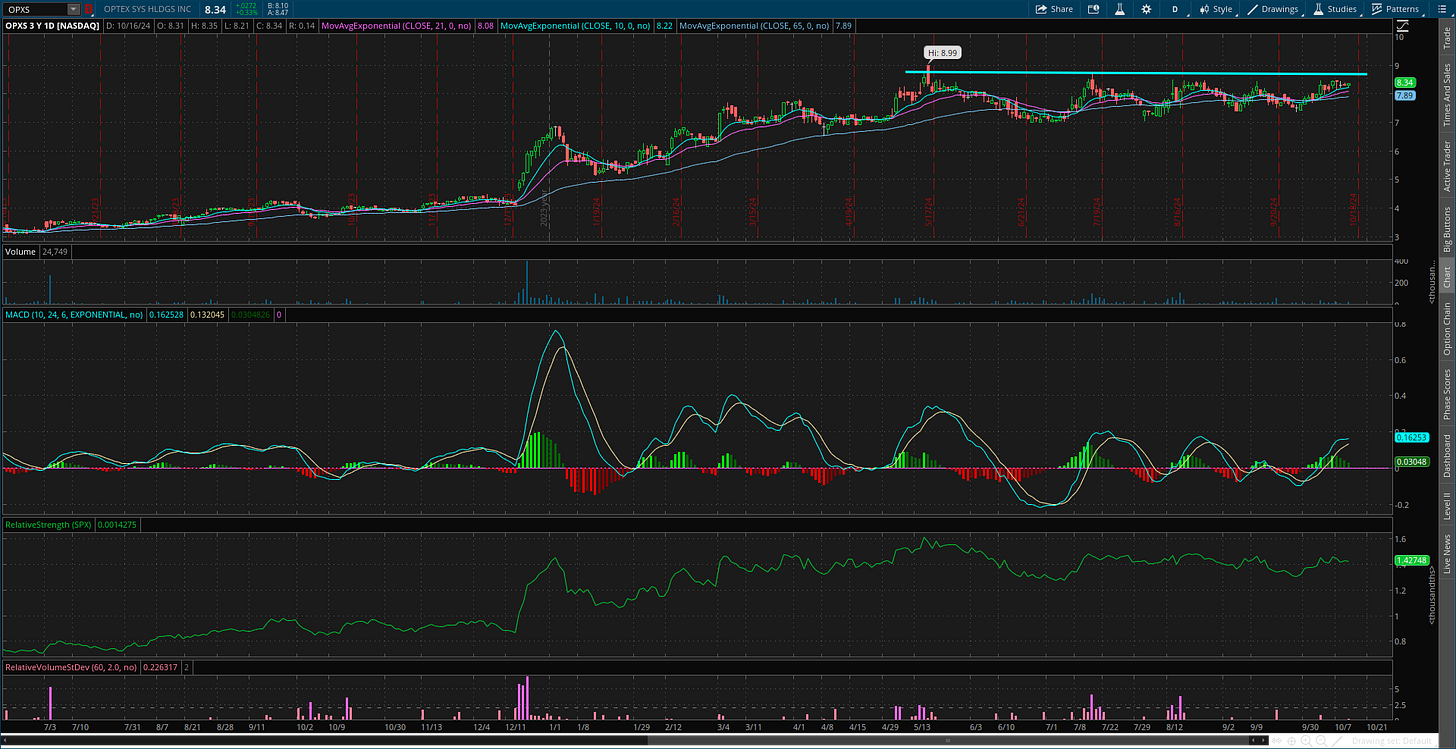
Task: Open the Trade side tab
Action: [1446, 38]
